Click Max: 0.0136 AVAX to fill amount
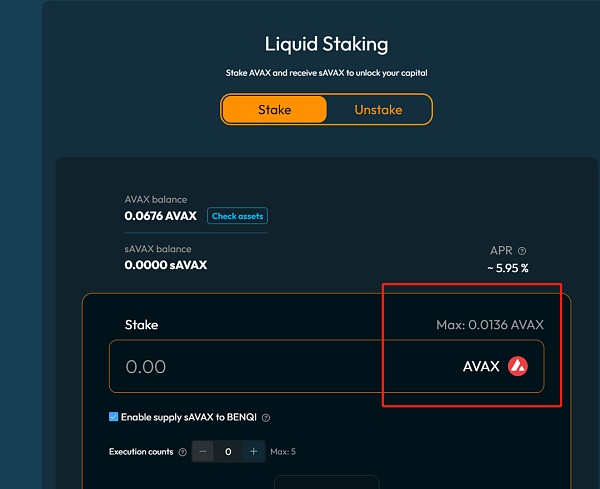 pyautogui.click(x=492, y=325)
